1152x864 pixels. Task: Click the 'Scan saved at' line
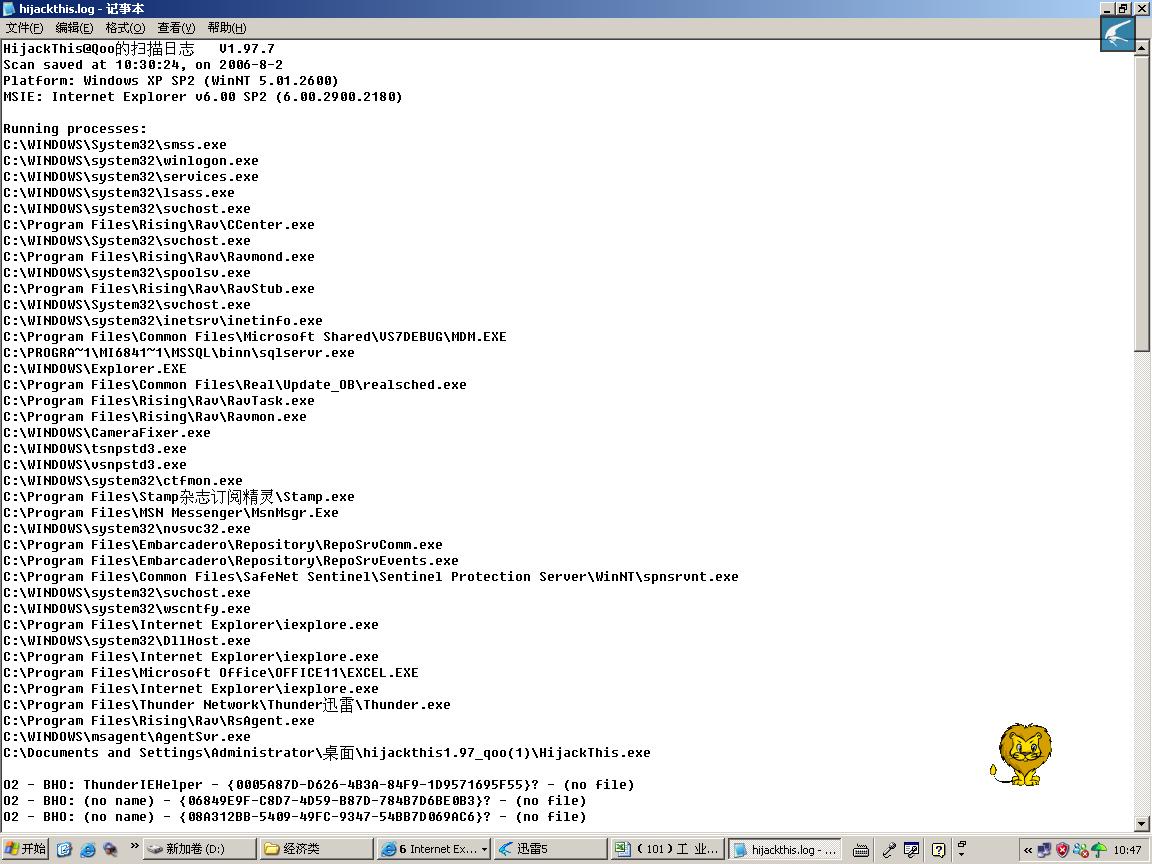pyautogui.click(x=143, y=65)
